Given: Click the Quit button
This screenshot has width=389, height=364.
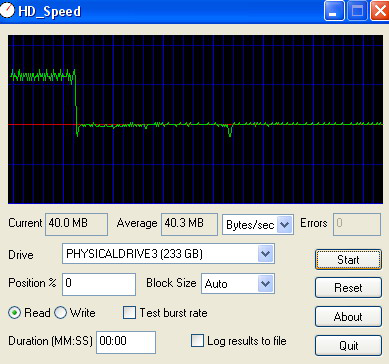Looking at the screenshot, I should [x=348, y=346].
